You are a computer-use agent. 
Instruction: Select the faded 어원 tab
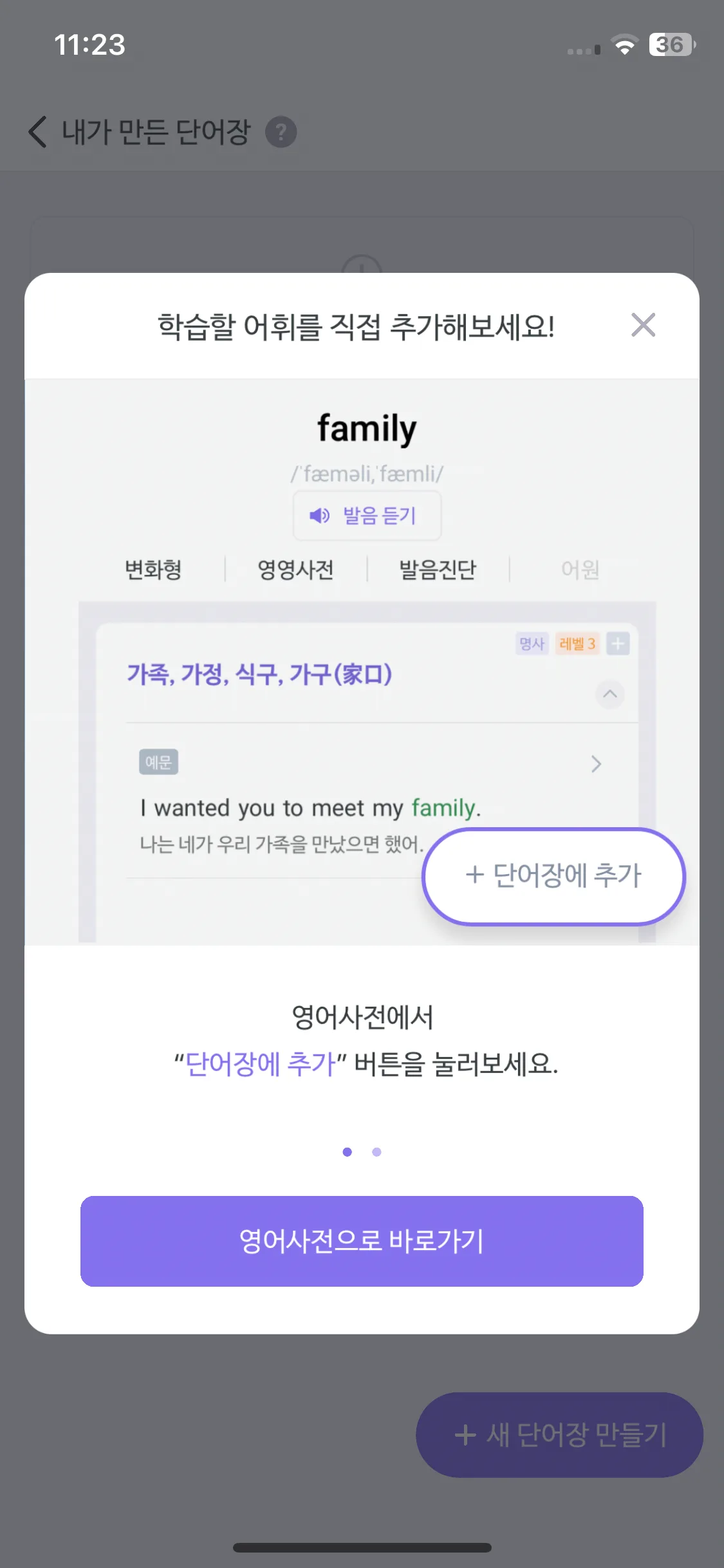(580, 570)
